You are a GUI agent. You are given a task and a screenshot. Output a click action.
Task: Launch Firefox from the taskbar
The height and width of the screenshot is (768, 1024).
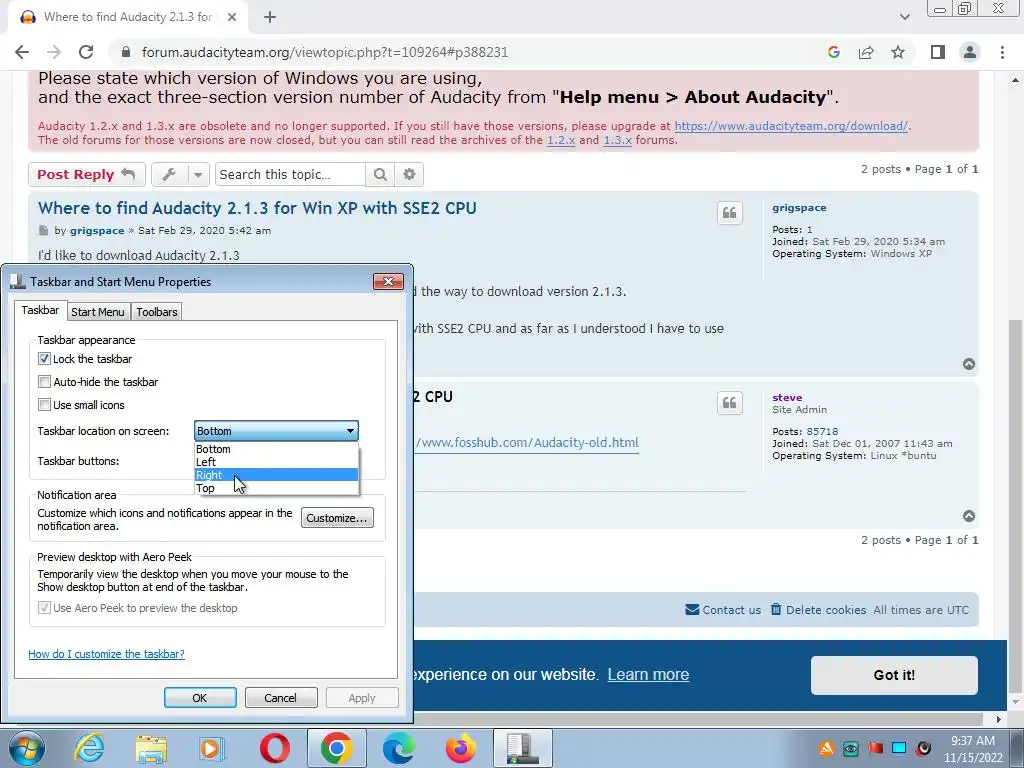(460, 748)
